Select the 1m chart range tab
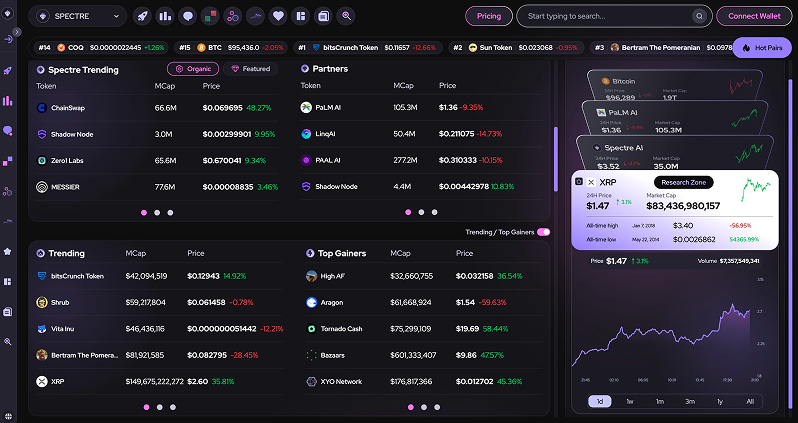The image size is (798, 423). click(x=660, y=402)
